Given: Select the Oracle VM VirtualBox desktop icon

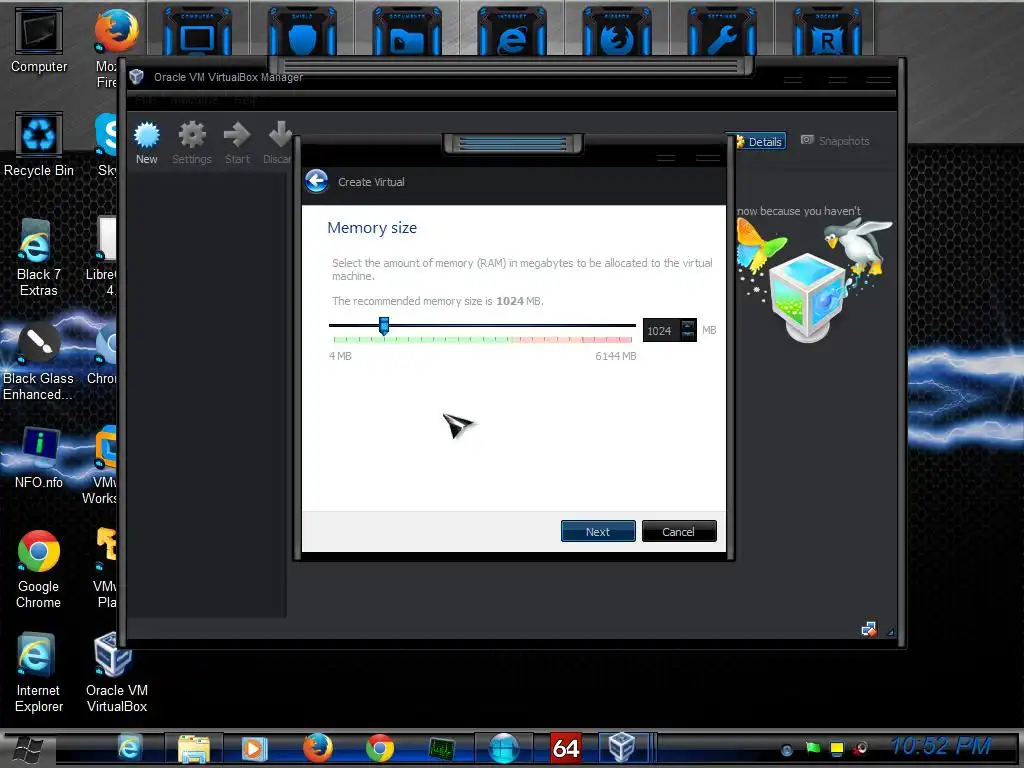Looking at the screenshot, I should coord(116,673).
